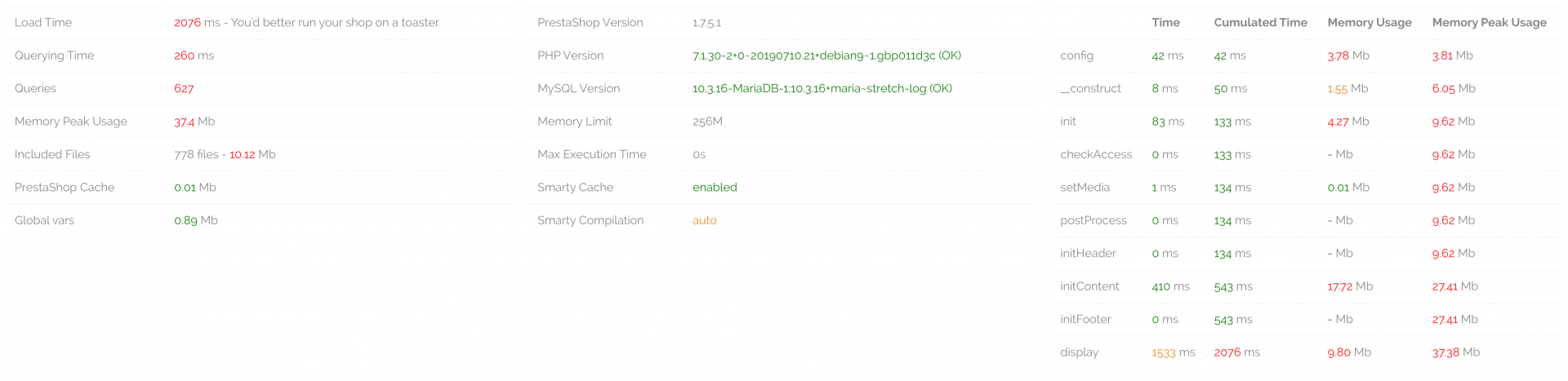Select the config row label
This screenshot has height=381, width=1568.
pyautogui.click(x=1076, y=55)
